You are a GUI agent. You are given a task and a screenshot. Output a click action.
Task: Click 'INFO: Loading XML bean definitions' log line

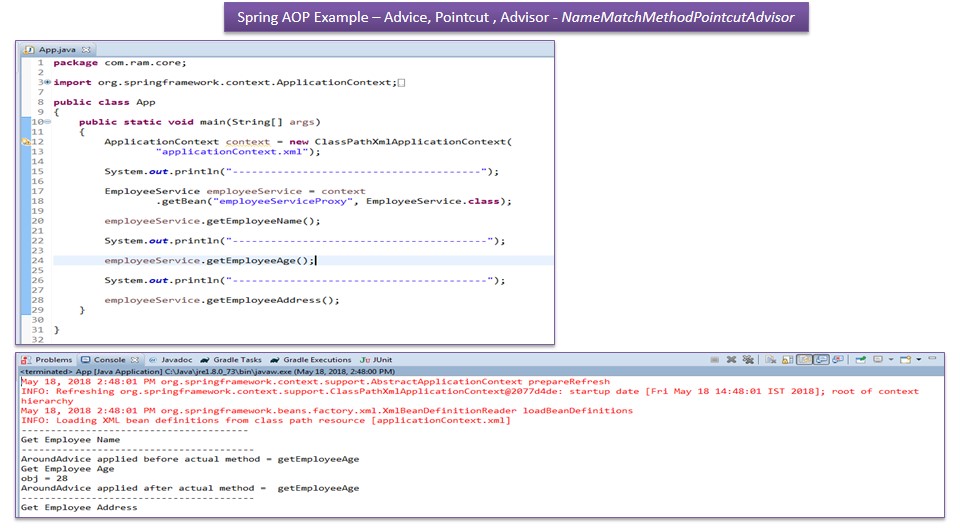click(265, 420)
